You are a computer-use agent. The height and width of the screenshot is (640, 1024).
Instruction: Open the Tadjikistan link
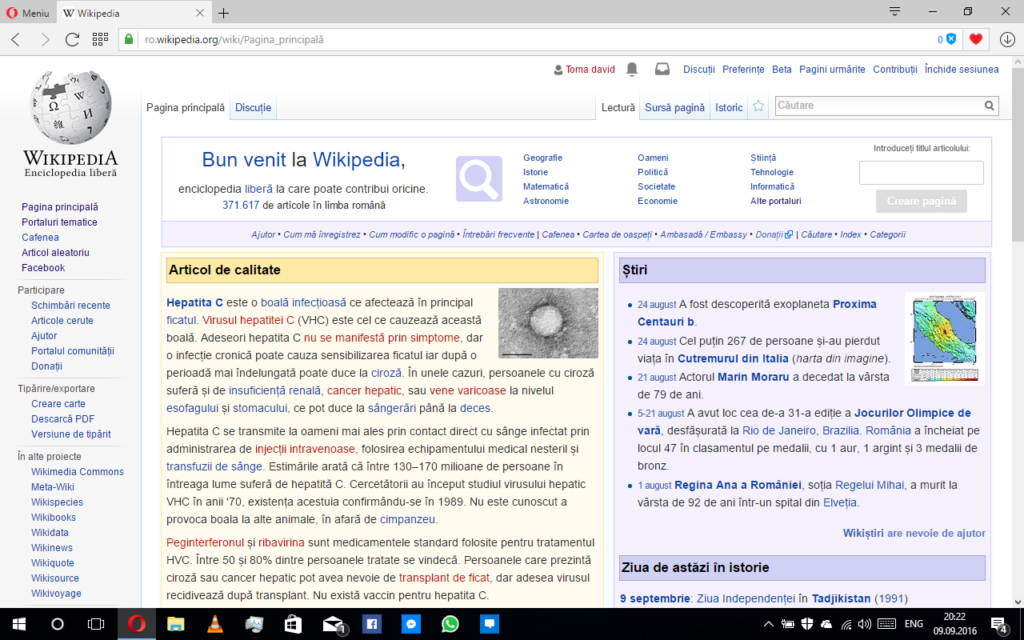coord(841,598)
